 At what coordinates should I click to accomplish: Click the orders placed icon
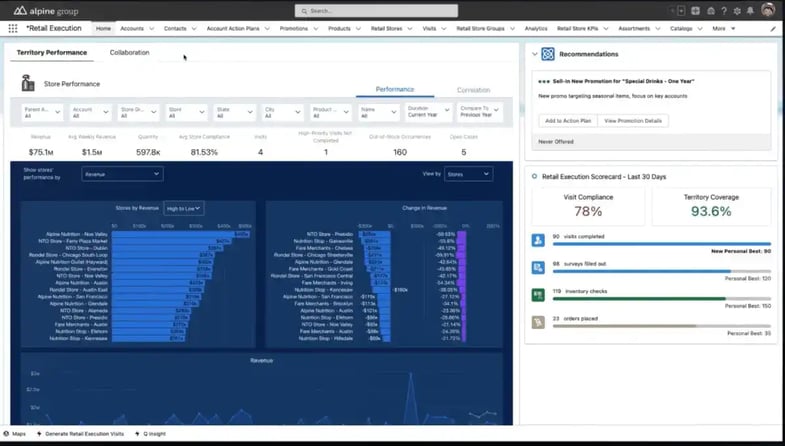538,322
